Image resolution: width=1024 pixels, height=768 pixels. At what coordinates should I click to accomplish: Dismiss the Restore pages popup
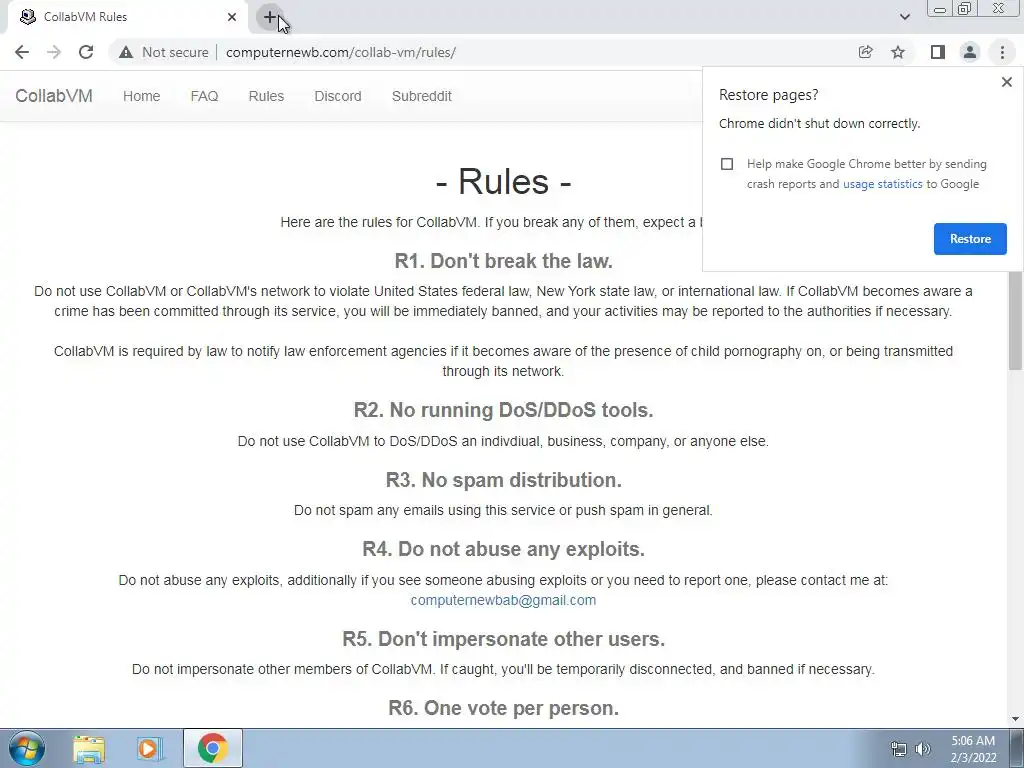pos(1006,82)
